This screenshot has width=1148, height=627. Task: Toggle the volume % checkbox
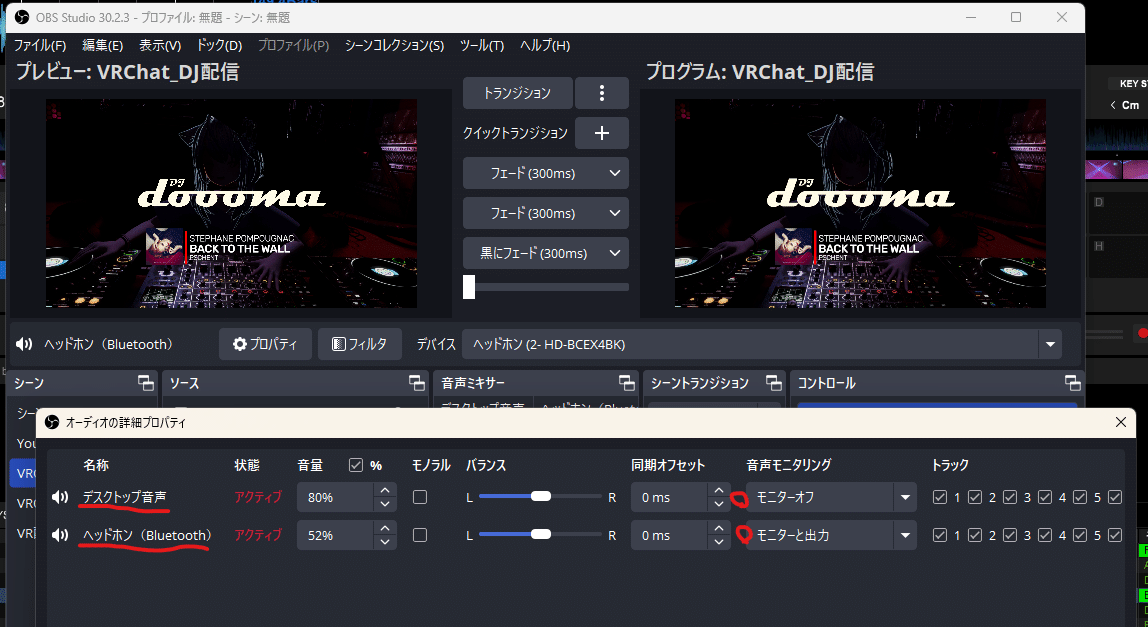pos(356,465)
